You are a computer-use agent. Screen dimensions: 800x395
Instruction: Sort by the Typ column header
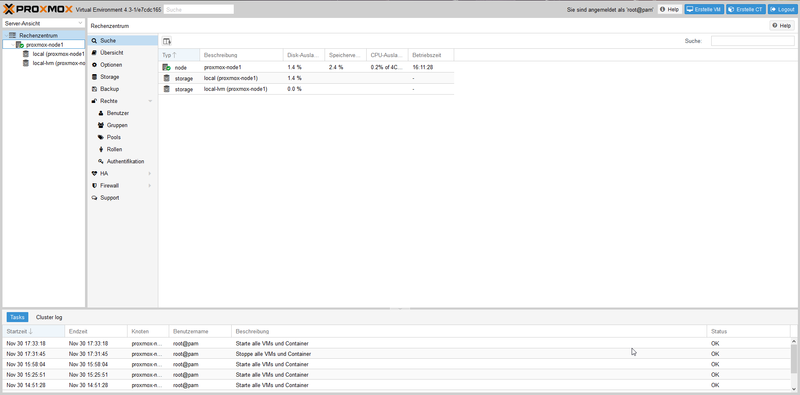(x=179, y=55)
